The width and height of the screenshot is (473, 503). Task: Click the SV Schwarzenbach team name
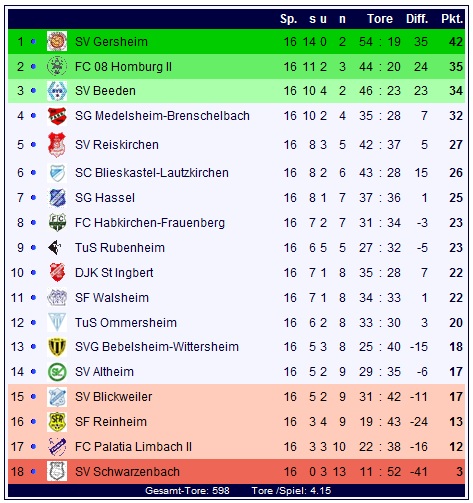click(127, 471)
